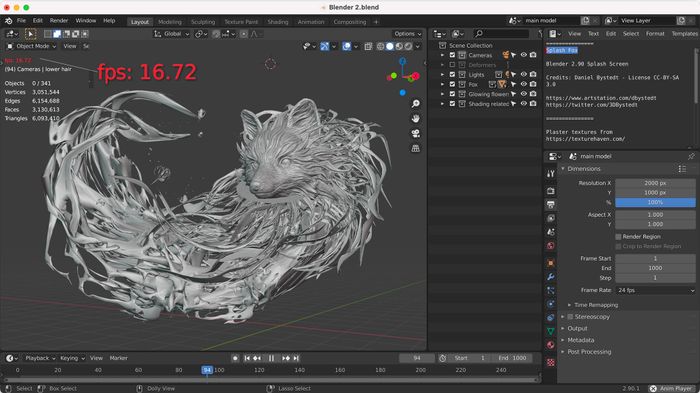Click the pan view hand icon
The width and height of the screenshot is (700, 393).
coord(416,118)
